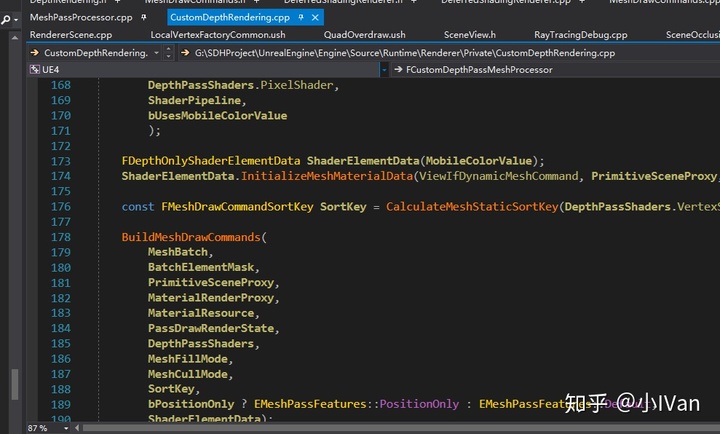Click line number 189
720x434 pixels.
[61, 405]
